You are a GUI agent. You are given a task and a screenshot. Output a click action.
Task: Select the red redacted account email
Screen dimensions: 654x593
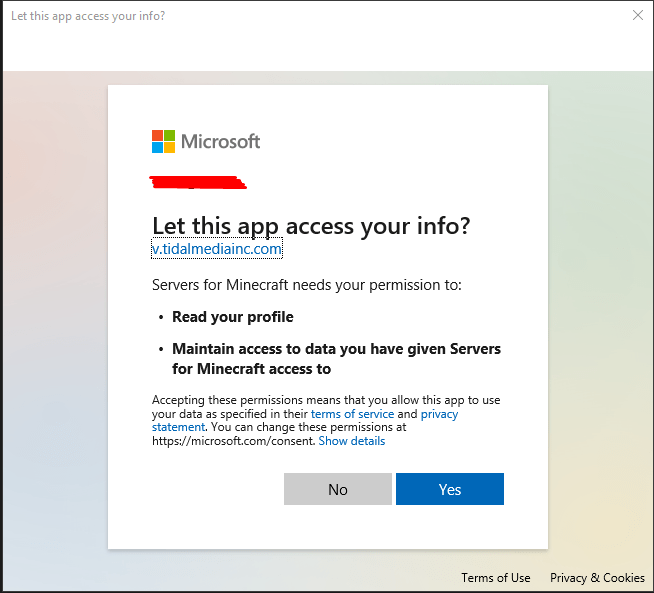[198, 182]
